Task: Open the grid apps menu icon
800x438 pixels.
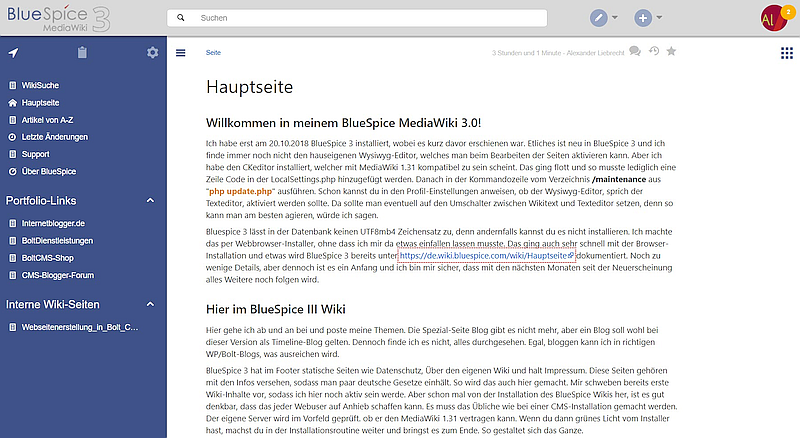Action: tap(787, 53)
